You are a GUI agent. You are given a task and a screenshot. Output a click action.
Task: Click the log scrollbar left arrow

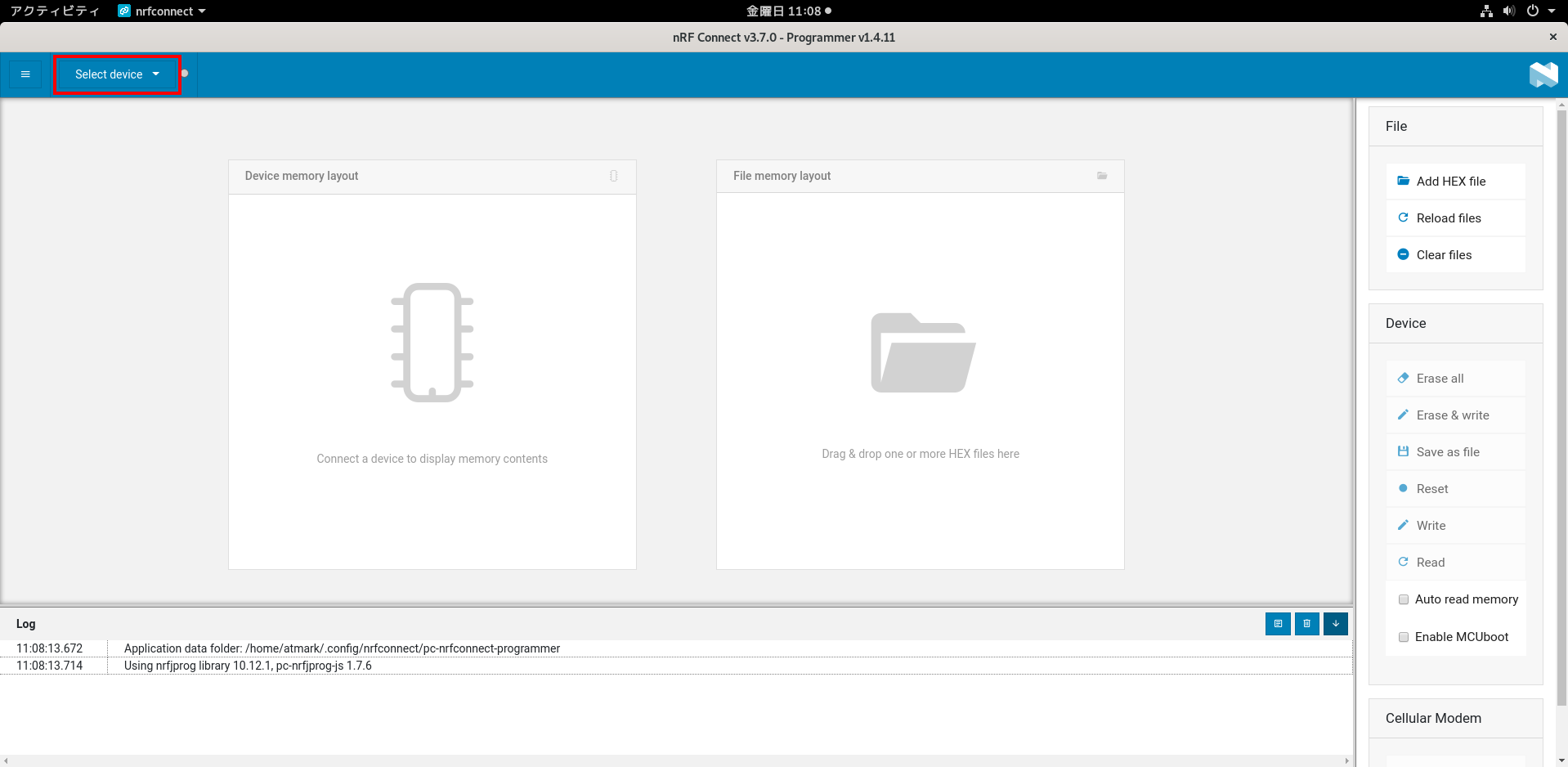5,760
